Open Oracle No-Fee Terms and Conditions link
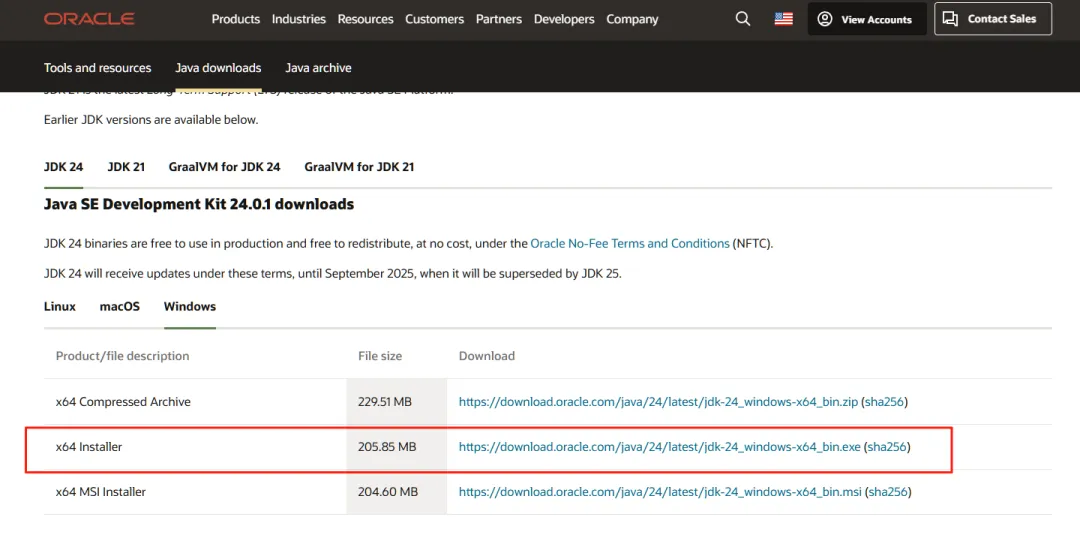1080x535 pixels. pyautogui.click(x=630, y=243)
